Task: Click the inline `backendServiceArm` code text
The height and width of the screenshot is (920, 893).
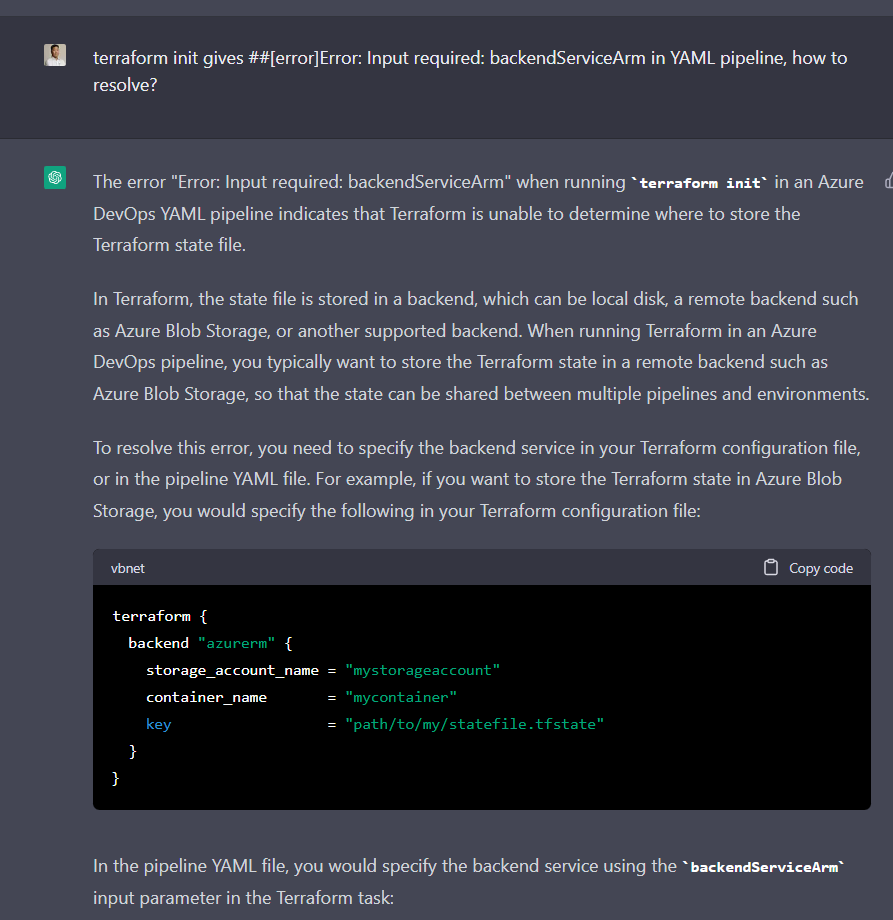Action: pos(764,867)
